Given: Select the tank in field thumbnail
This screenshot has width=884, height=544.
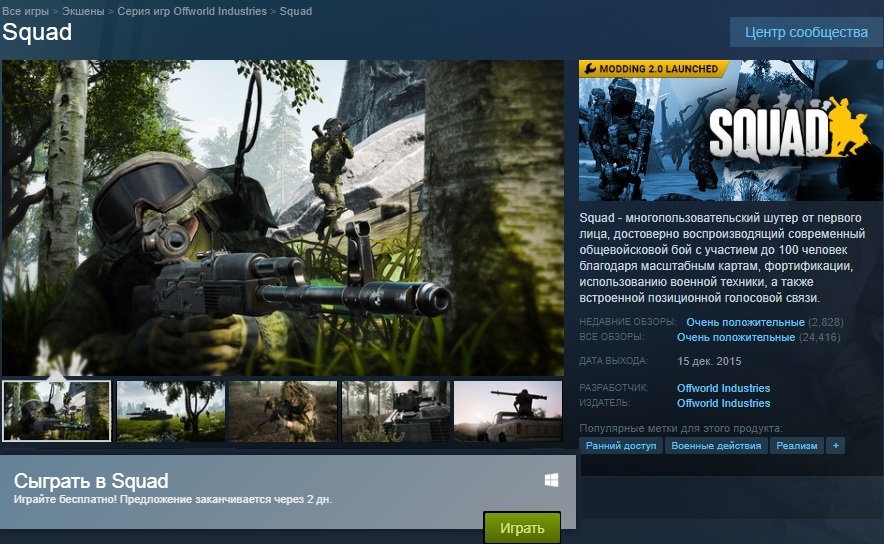Looking at the screenshot, I should (170, 411).
